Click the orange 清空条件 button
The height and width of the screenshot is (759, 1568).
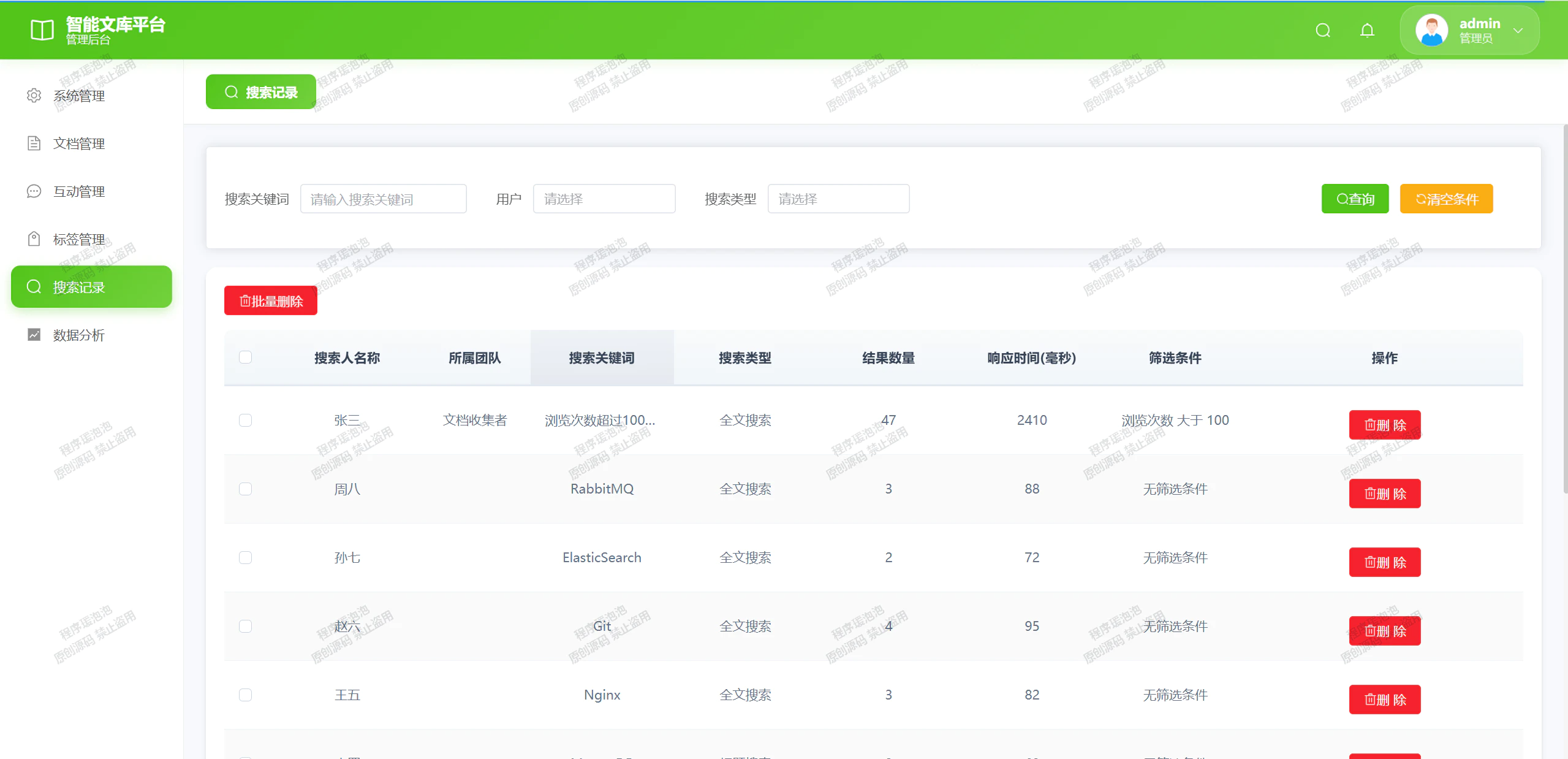1446,199
